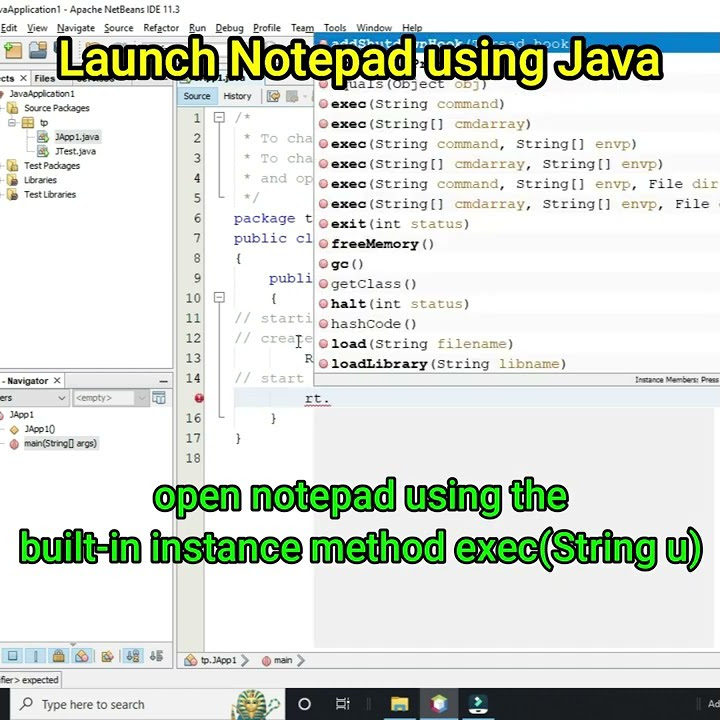
Task: Select loadLibrary(String libname) completion item
Action: [517, 364]
